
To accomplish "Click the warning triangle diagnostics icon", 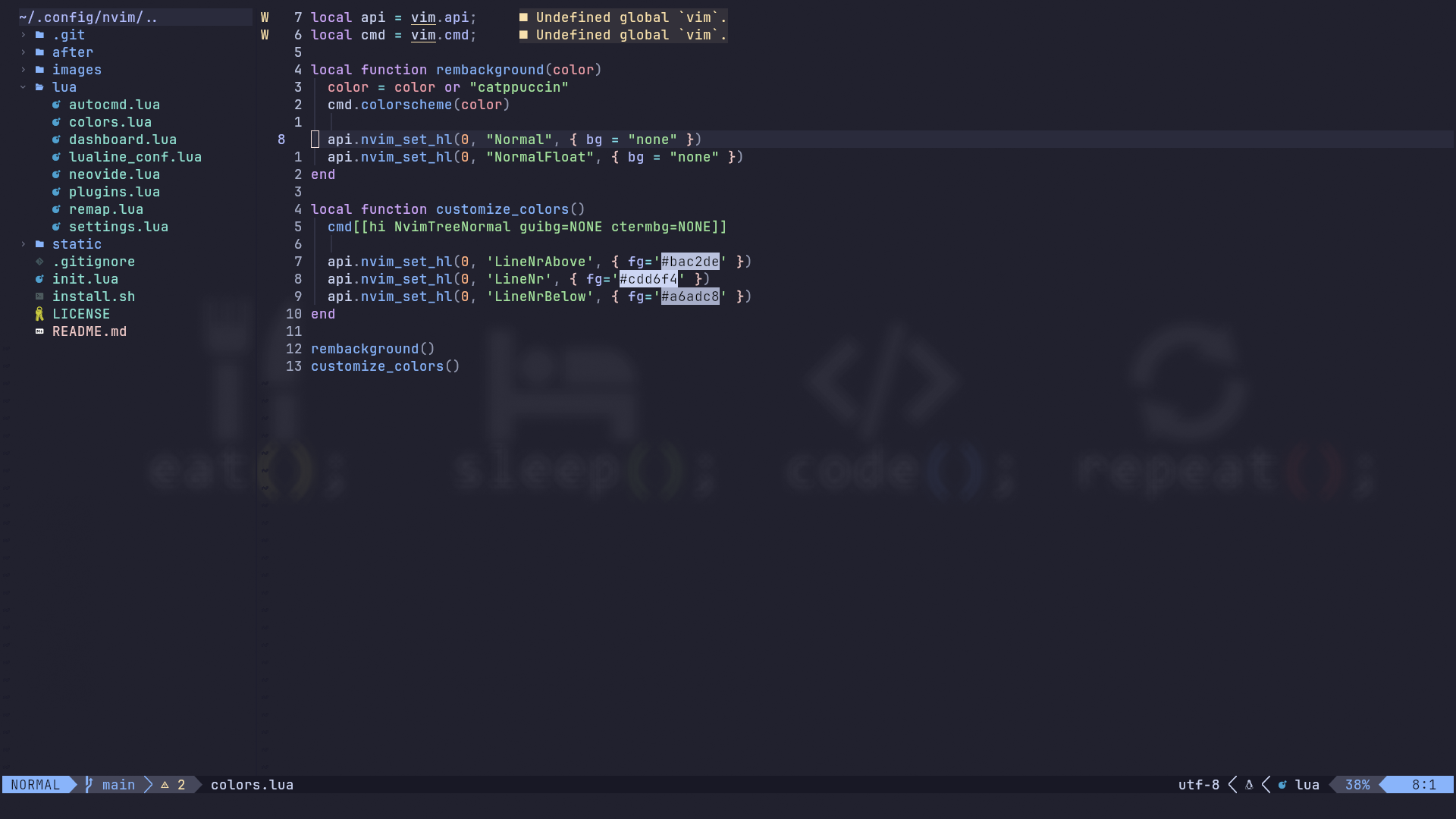I will tap(165, 785).
